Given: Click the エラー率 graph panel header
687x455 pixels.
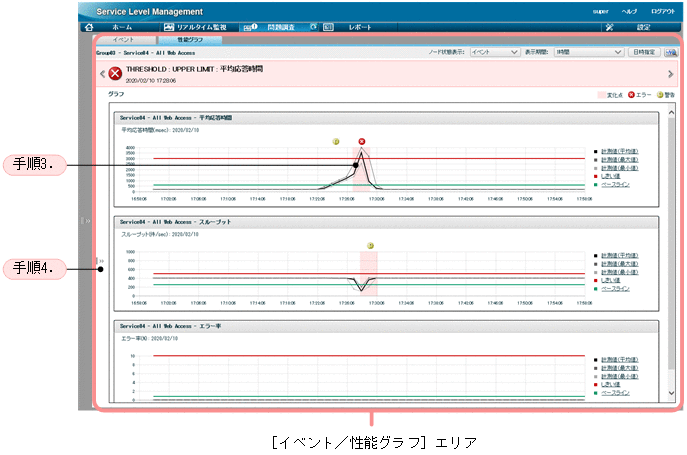Looking at the screenshot, I should coord(386,326).
